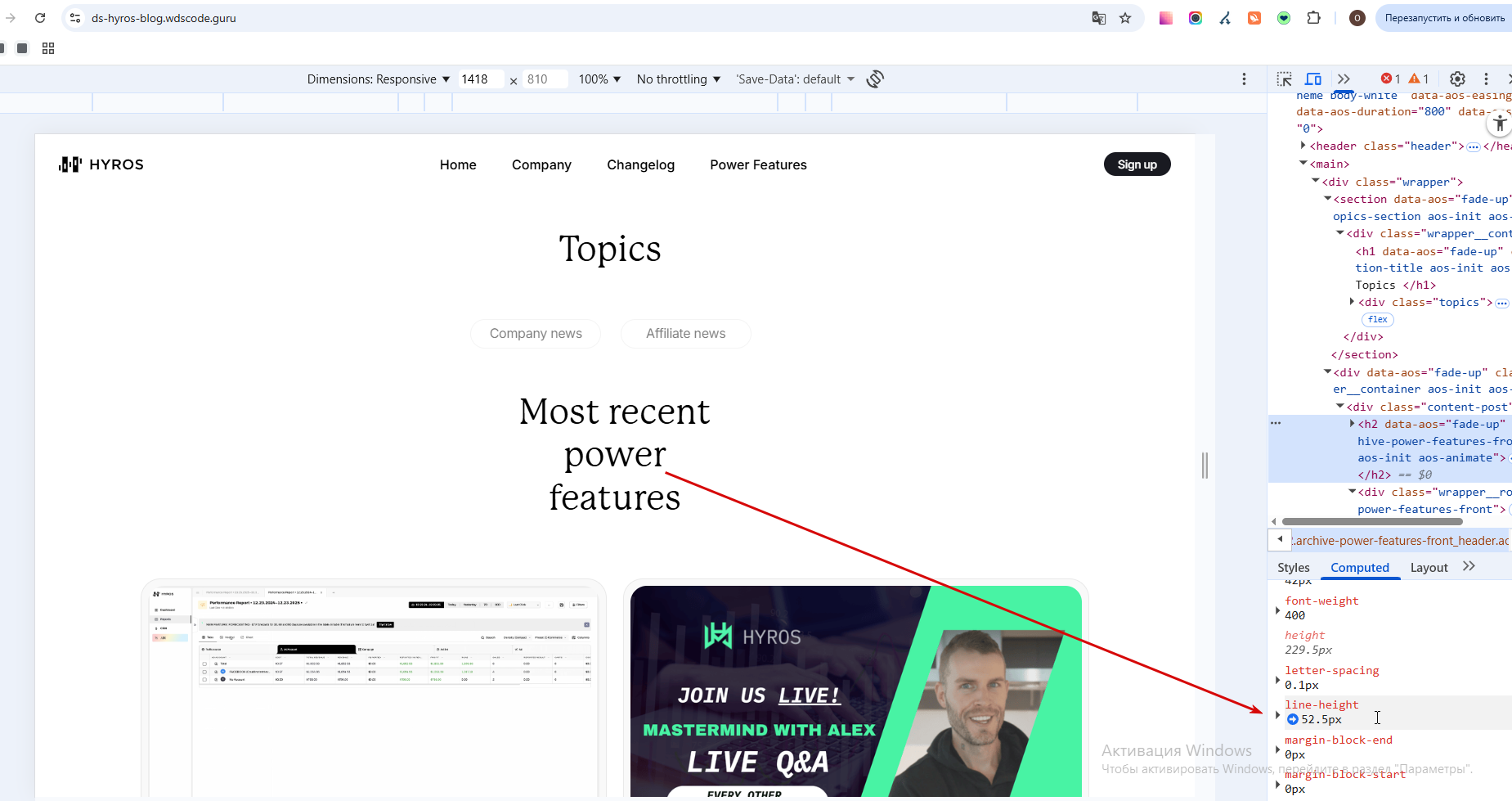Expand the header element in the DOM tree
The width and height of the screenshot is (1512, 801).
point(1303,145)
